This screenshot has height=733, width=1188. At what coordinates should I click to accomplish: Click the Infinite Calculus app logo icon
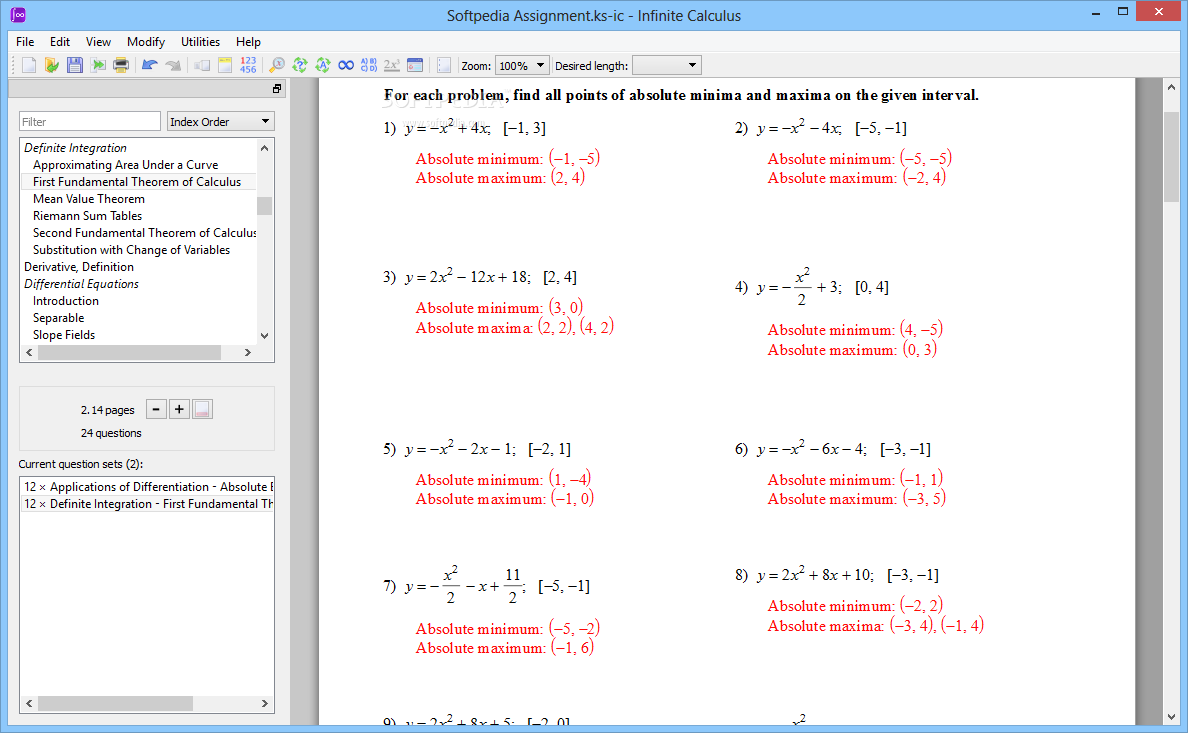18,14
